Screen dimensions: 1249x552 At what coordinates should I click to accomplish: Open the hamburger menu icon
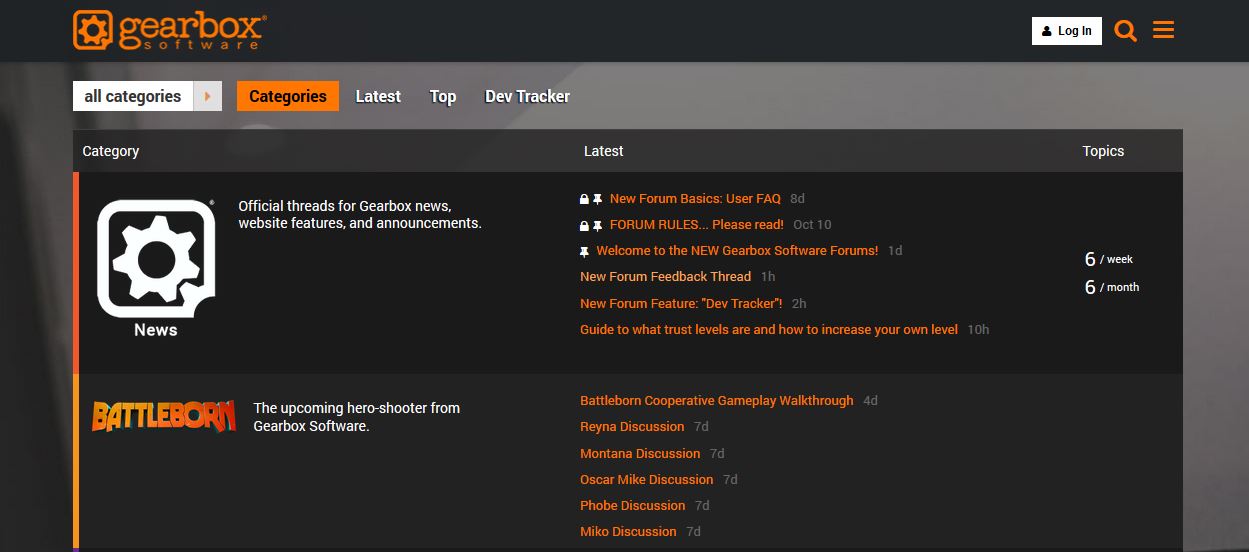[1163, 30]
